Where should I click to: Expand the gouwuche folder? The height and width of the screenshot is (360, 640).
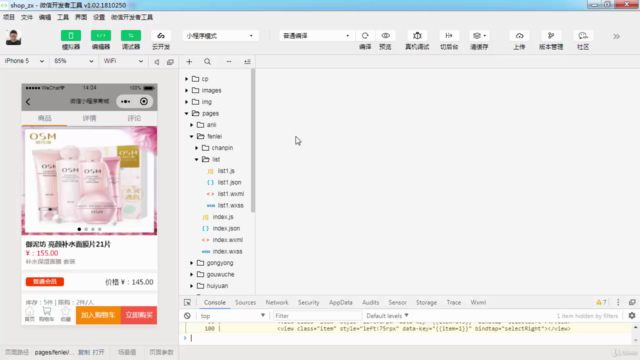(191, 274)
